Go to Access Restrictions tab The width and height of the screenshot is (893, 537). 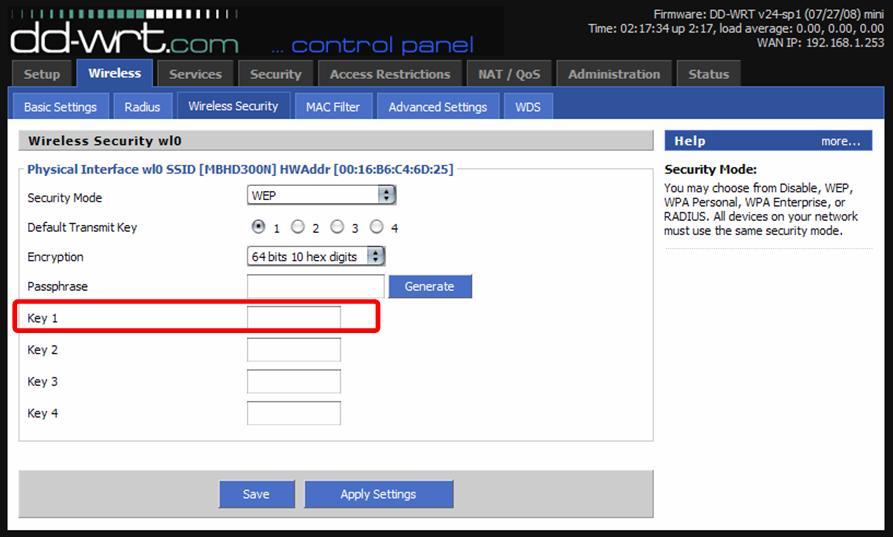(390, 74)
